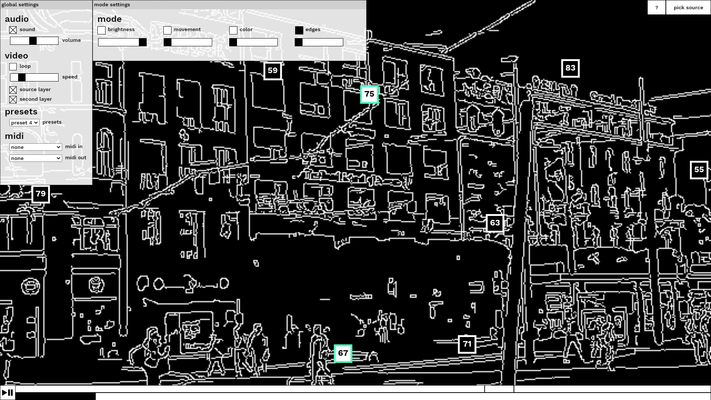Expand the midi out dropdown
Viewport: 711px width, 400px height.
pyautogui.click(x=36, y=157)
